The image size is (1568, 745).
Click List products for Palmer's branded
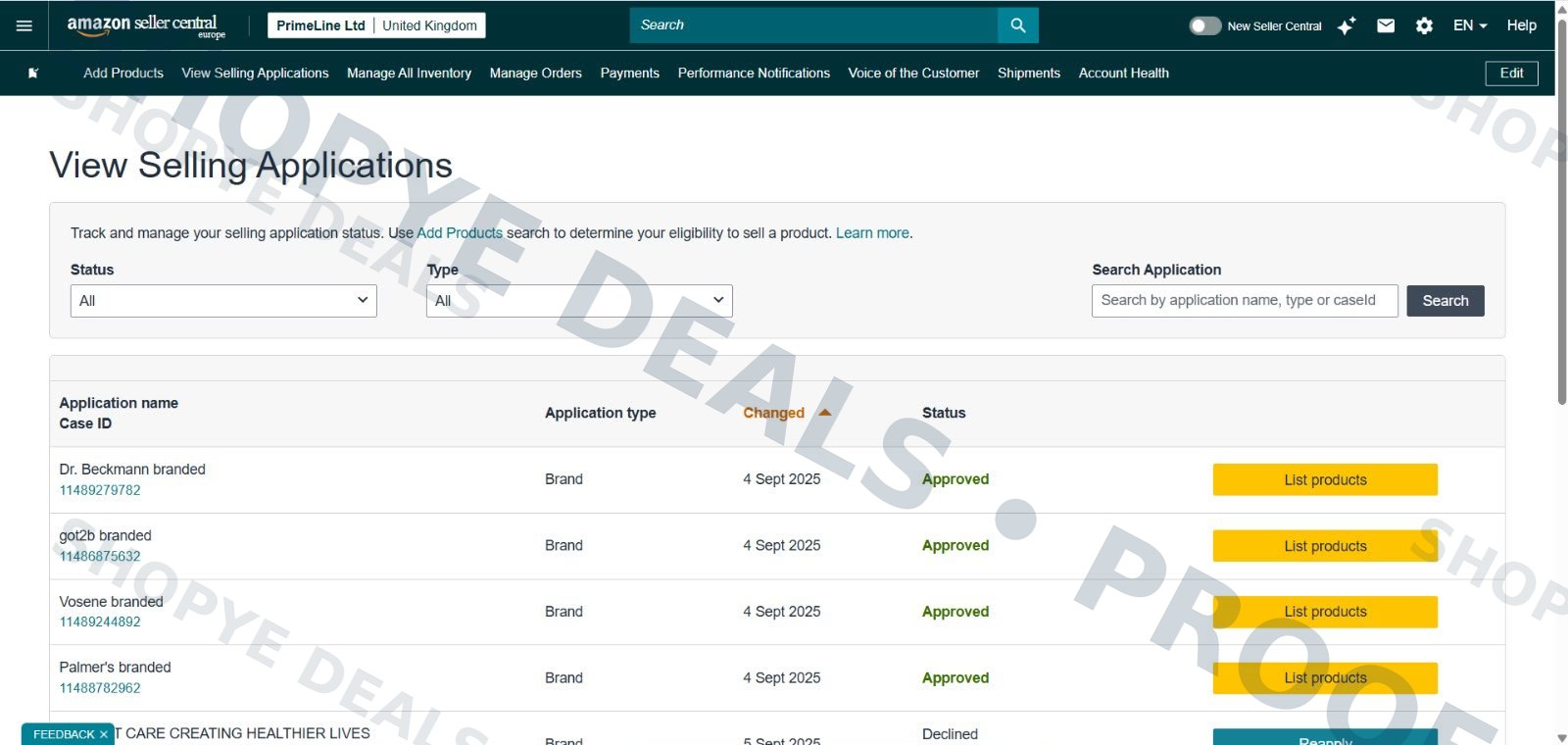click(1325, 678)
